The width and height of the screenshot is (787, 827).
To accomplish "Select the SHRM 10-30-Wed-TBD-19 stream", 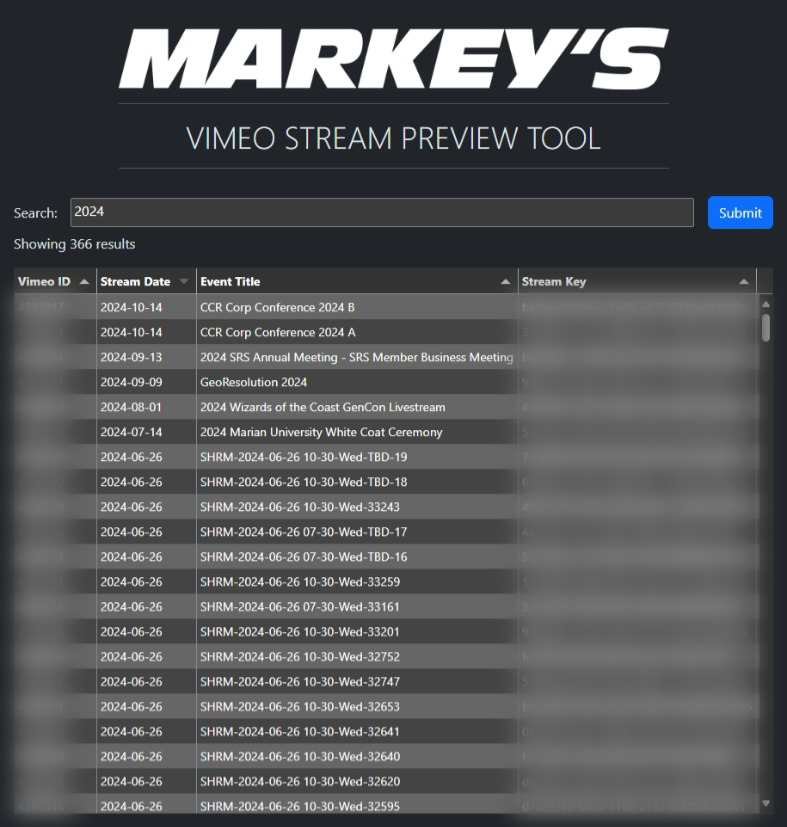I will click(x=303, y=457).
